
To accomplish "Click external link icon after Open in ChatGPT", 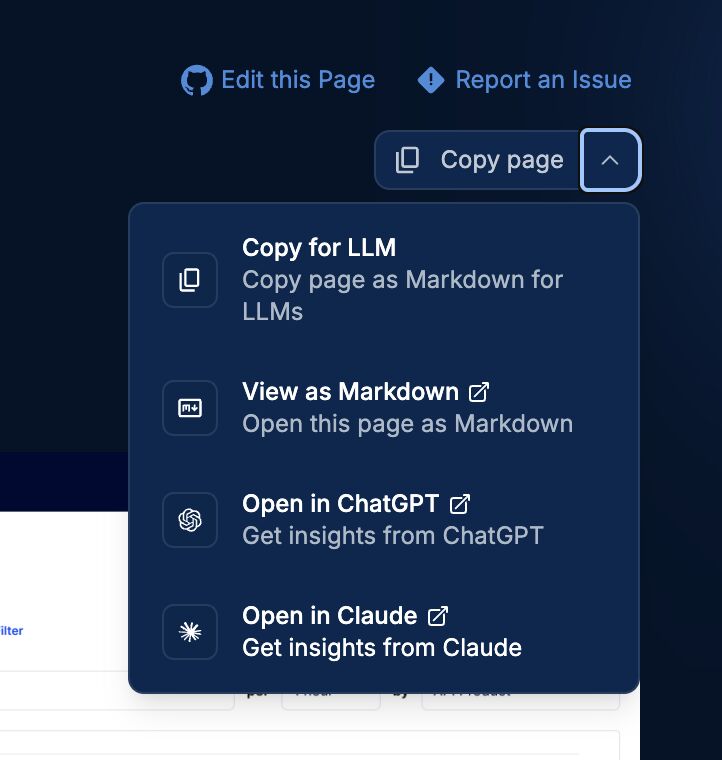I will 460,504.
